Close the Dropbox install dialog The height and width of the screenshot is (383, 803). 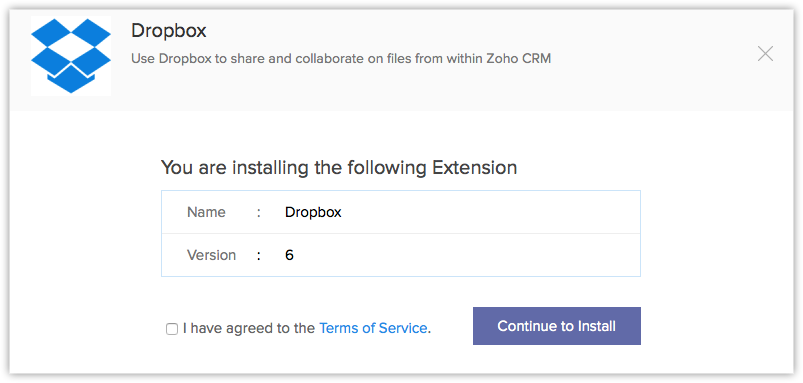[x=765, y=54]
